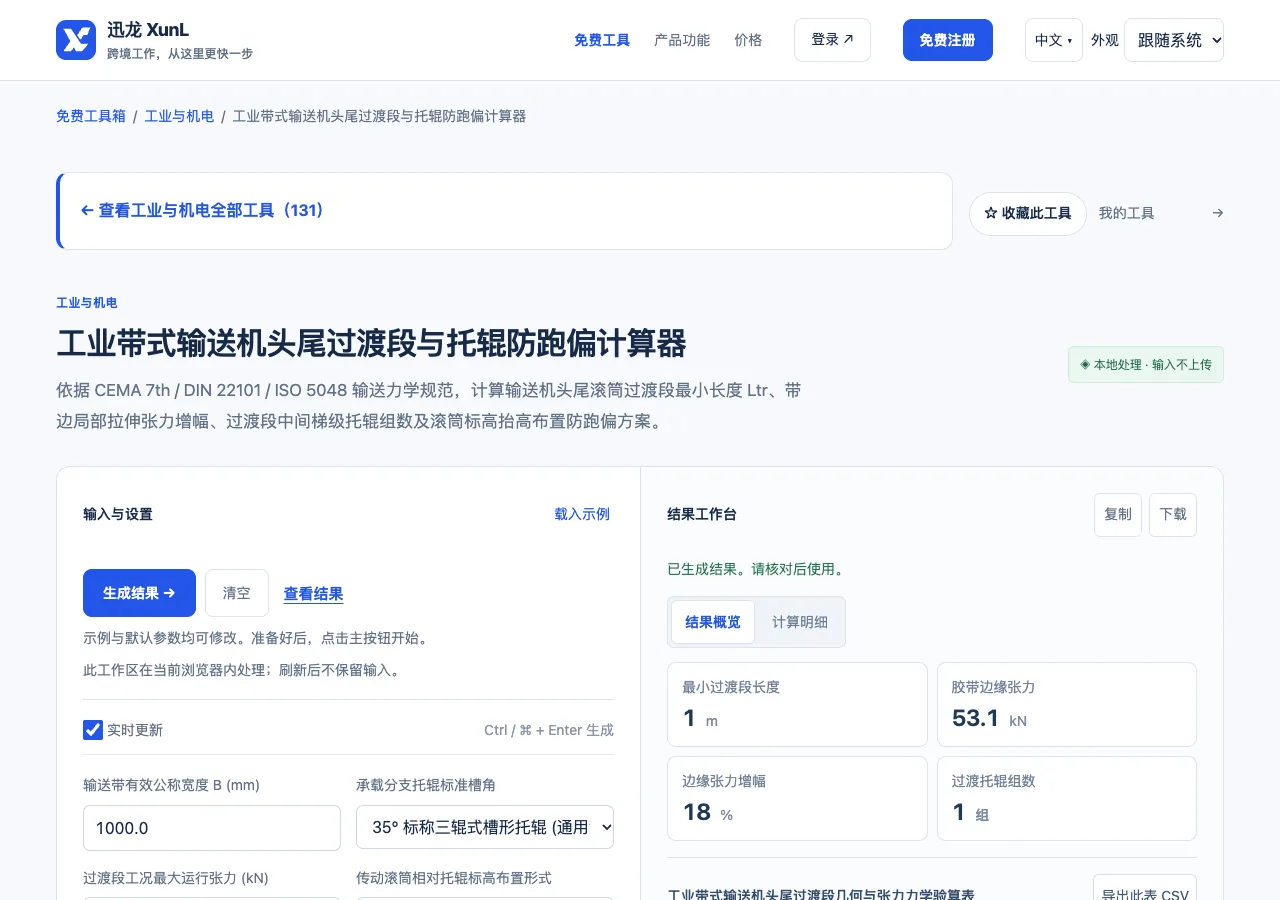Image resolution: width=1280 pixels, height=900 pixels.
Task: Go to 工业与机电 breadcrumb
Action: click(x=179, y=116)
